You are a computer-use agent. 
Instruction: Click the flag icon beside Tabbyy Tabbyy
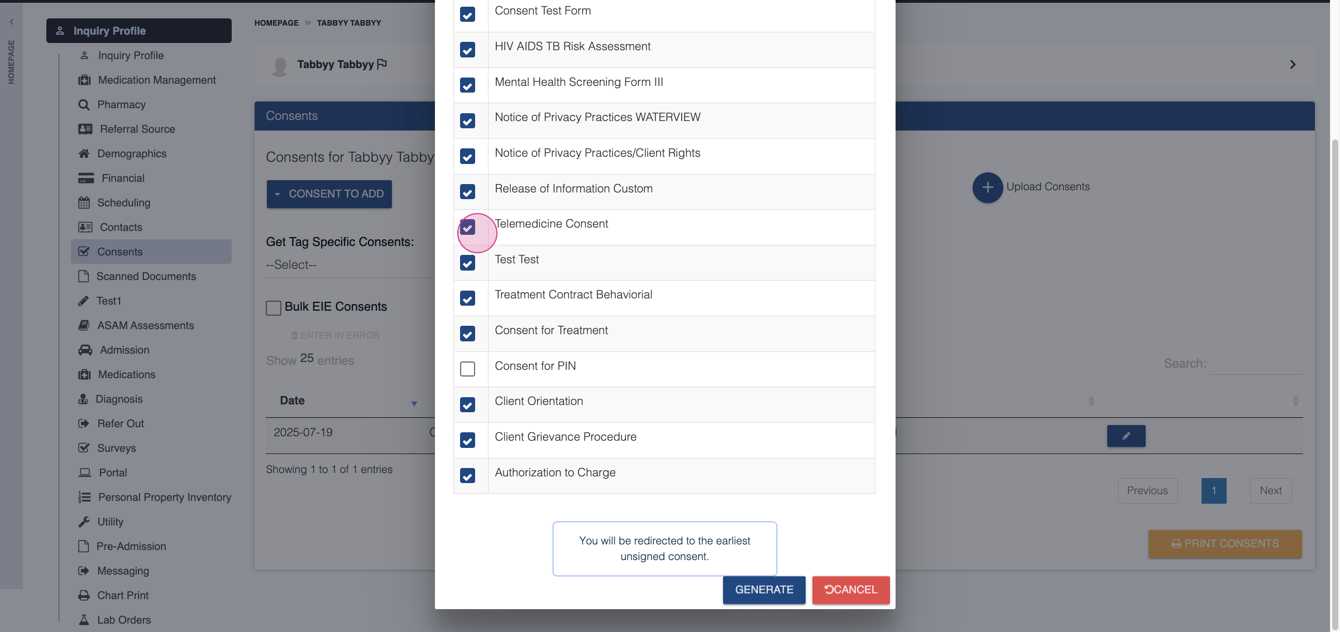pyautogui.click(x=382, y=64)
